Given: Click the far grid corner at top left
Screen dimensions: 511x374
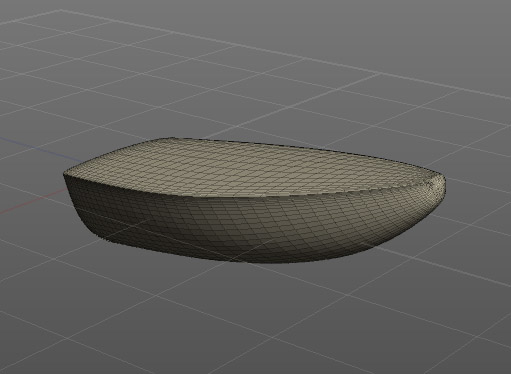Looking at the screenshot, I should pos(60,11).
